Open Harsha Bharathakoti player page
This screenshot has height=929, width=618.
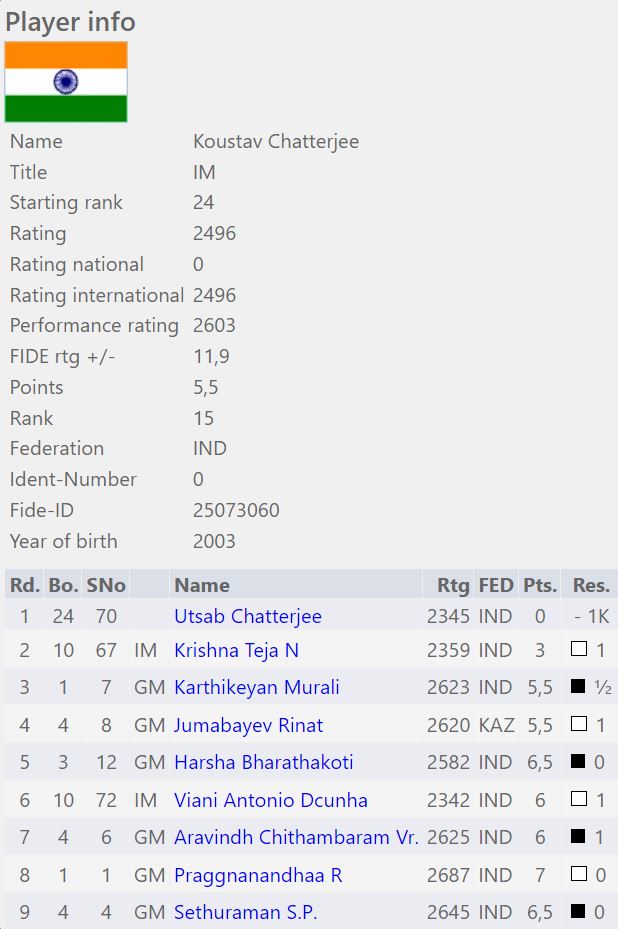264,762
